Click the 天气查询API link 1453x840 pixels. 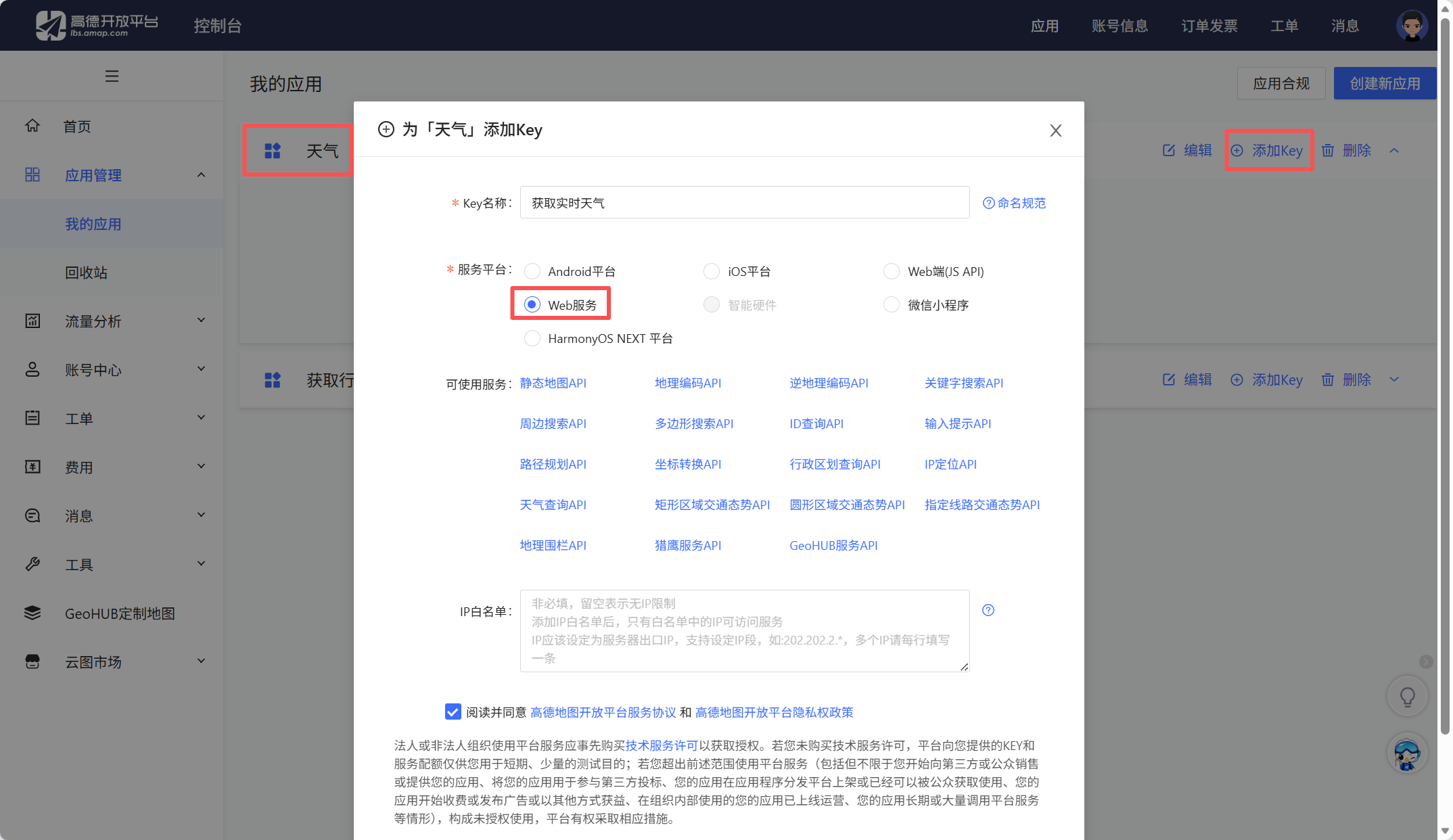tap(553, 505)
